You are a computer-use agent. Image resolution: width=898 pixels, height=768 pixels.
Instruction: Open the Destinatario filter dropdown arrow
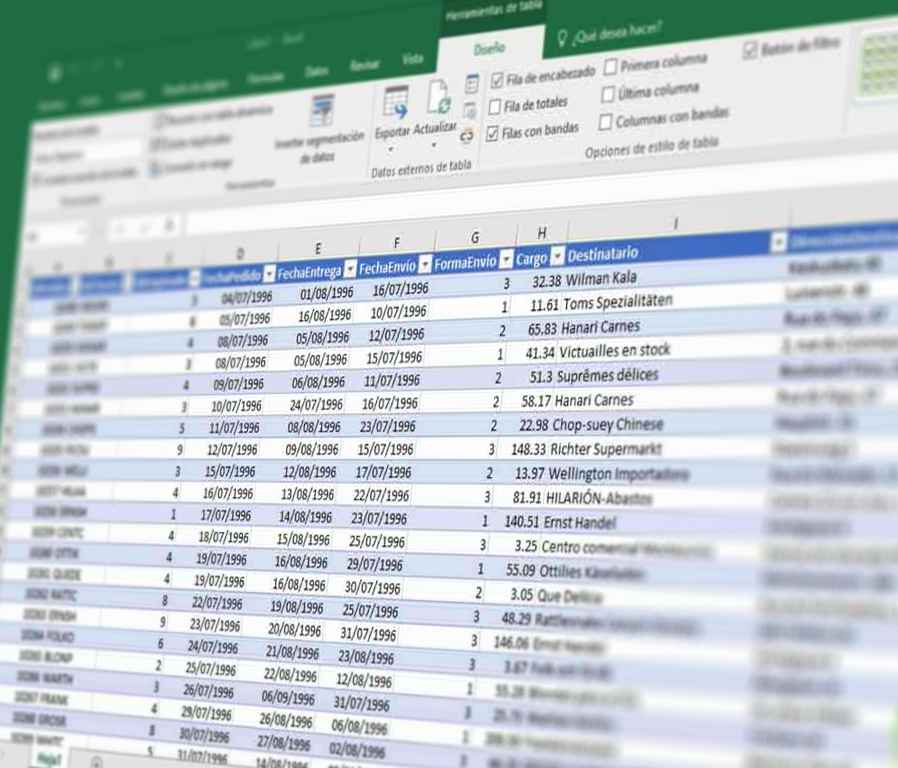(778, 243)
